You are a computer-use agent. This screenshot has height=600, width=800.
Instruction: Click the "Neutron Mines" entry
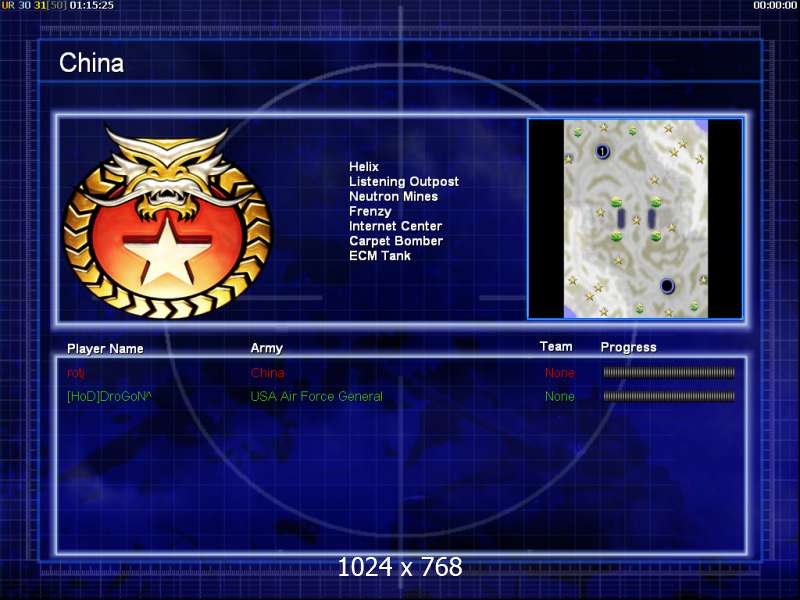click(393, 196)
